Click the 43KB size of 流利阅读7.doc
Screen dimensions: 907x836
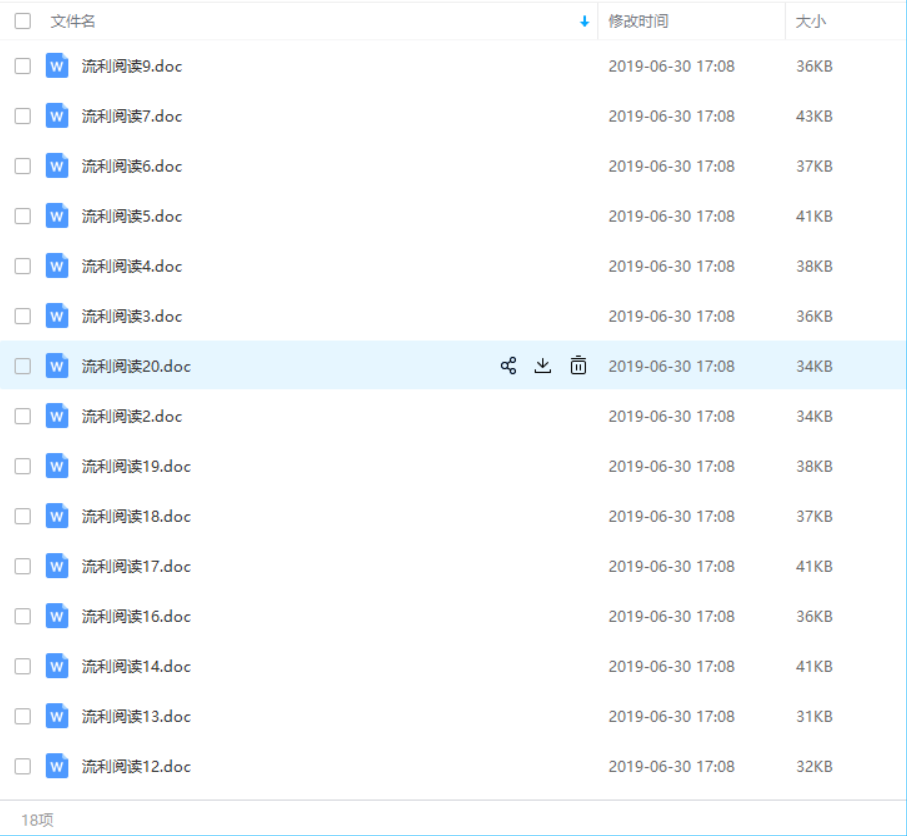[x=814, y=116]
